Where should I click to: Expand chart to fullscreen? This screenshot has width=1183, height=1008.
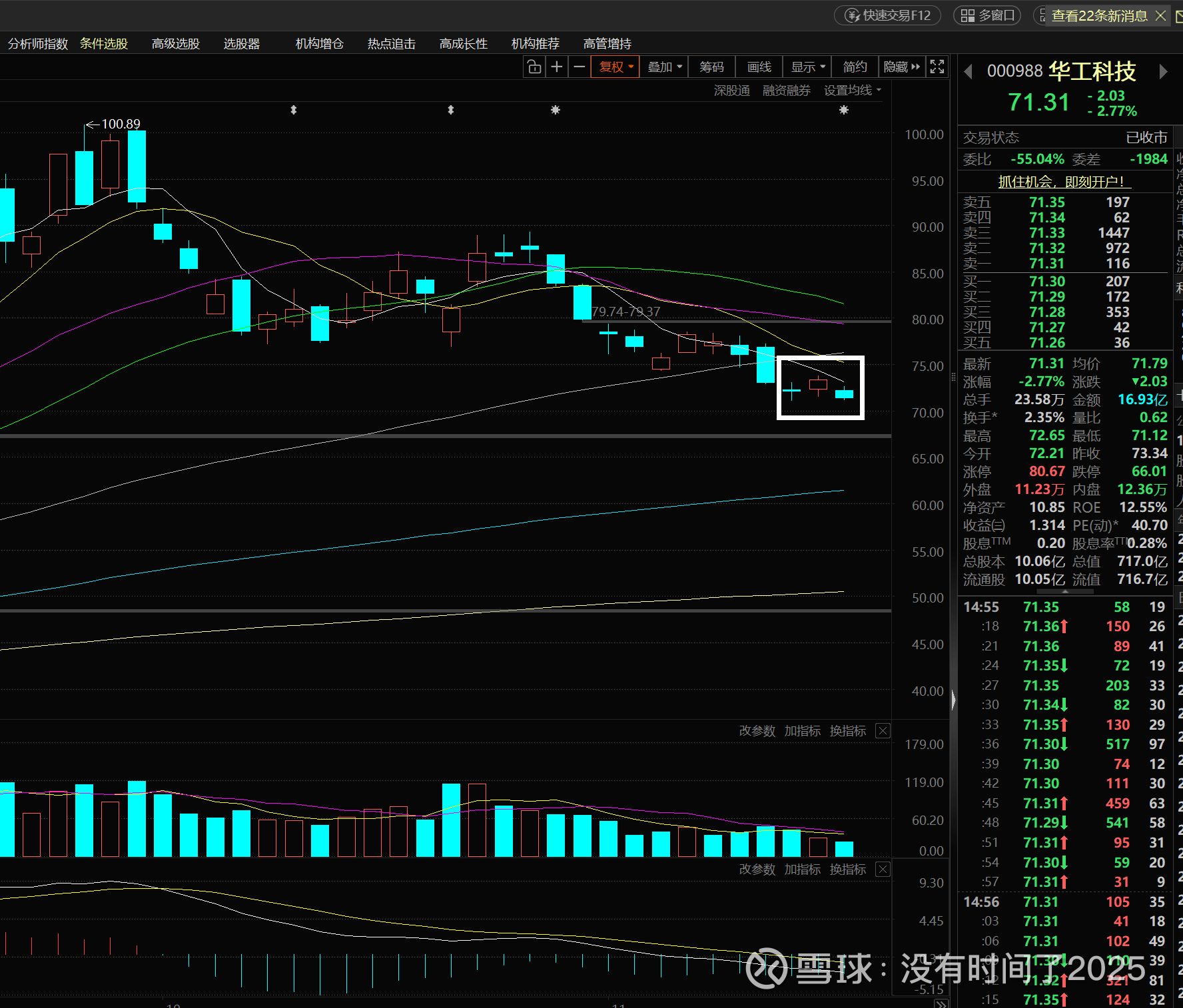pyautogui.click(x=937, y=67)
